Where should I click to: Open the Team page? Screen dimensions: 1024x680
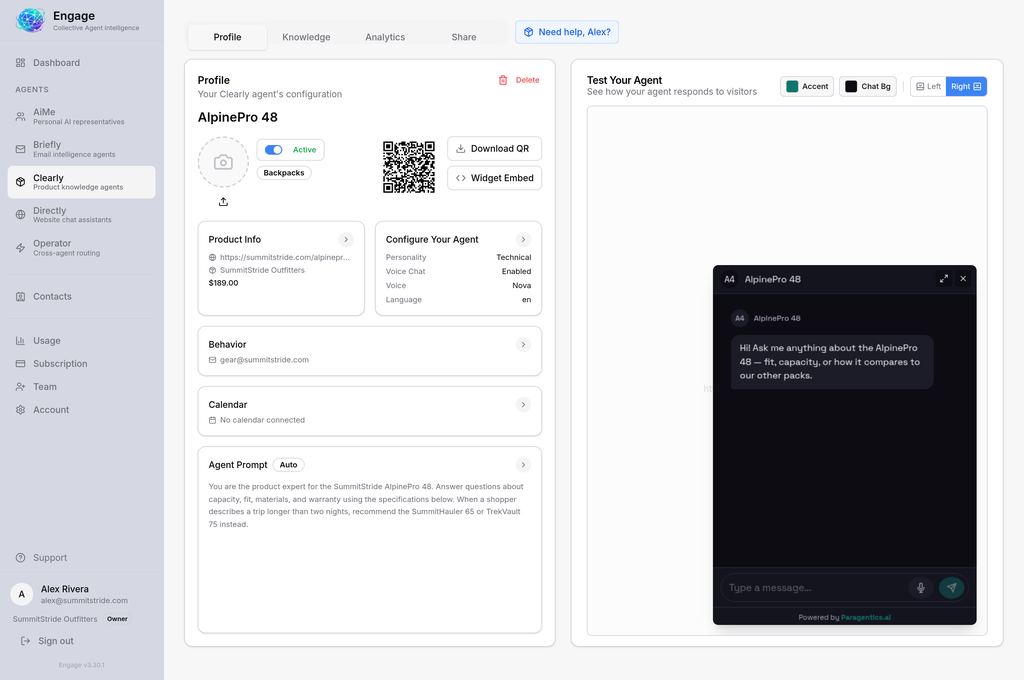(x=81, y=387)
